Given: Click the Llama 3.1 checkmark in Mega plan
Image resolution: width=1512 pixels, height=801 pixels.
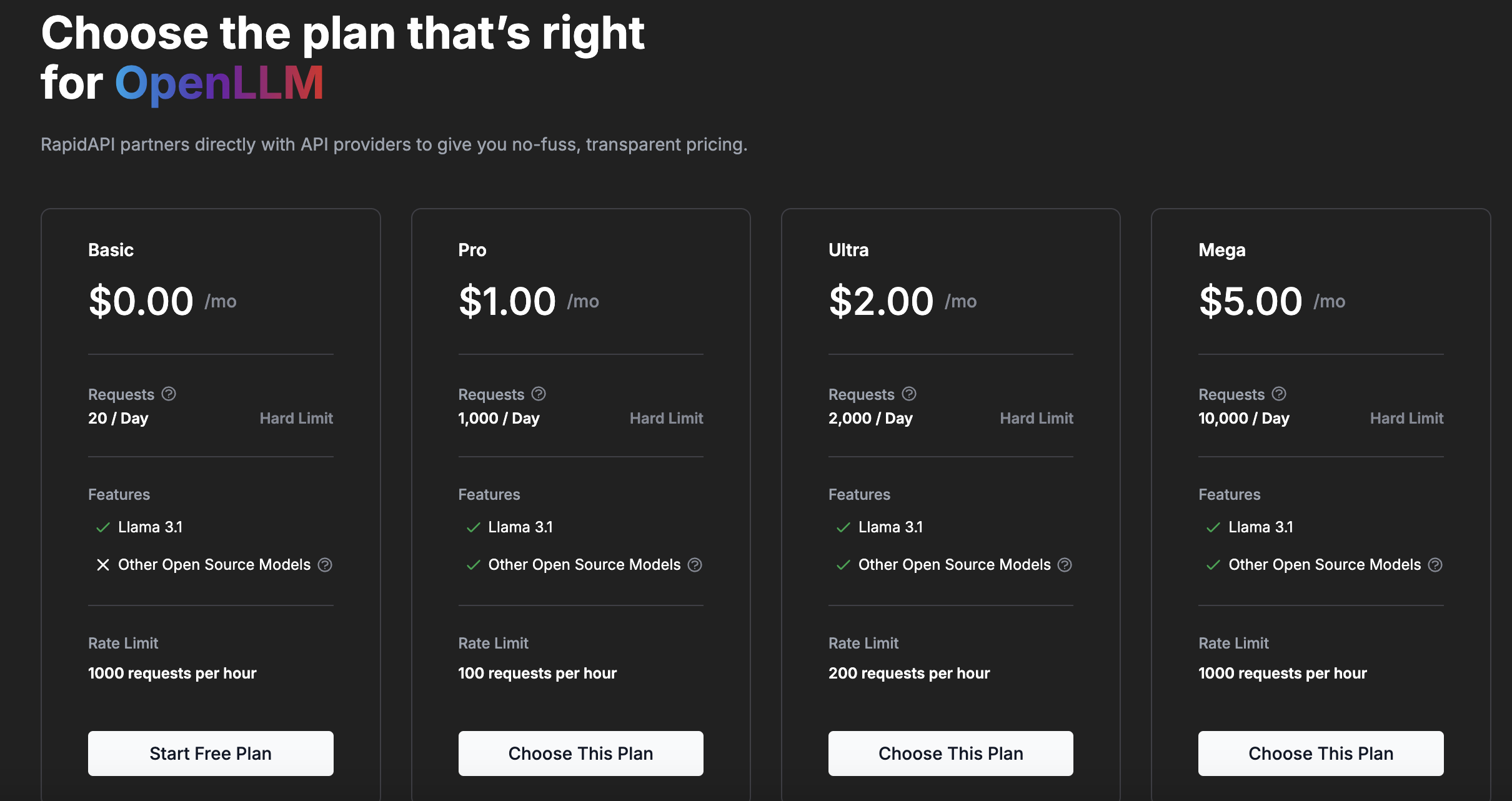Looking at the screenshot, I should click(x=1213, y=527).
